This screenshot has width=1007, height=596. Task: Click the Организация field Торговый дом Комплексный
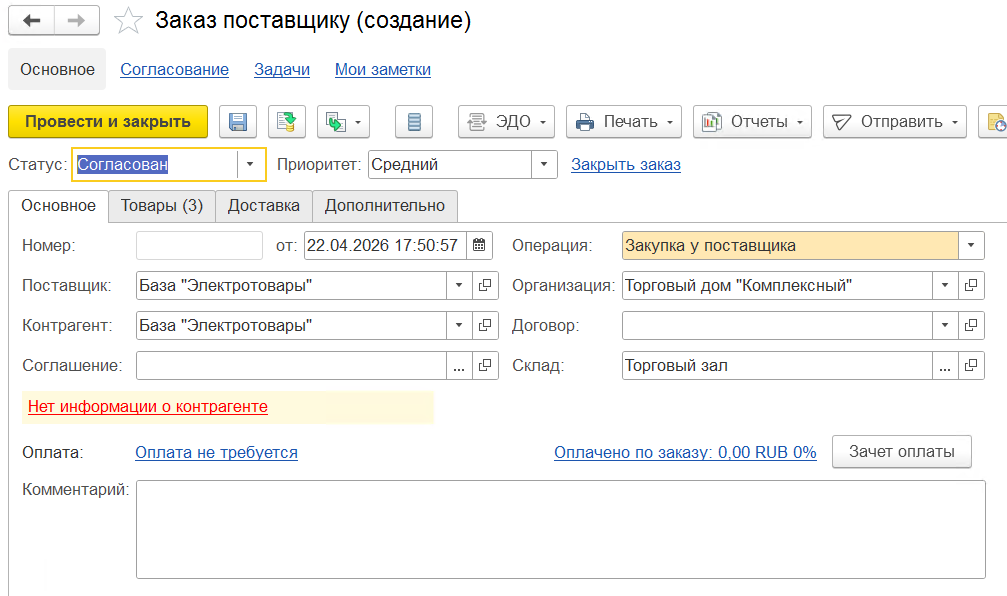coord(777,285)
